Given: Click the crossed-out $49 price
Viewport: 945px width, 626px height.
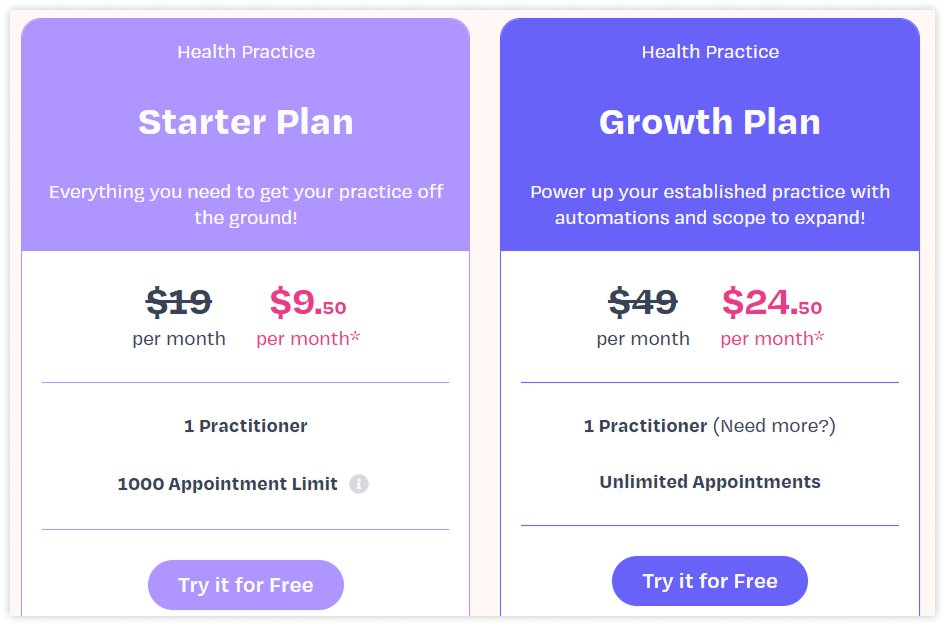Looking at the screenshot, I should tap(643, 301).
